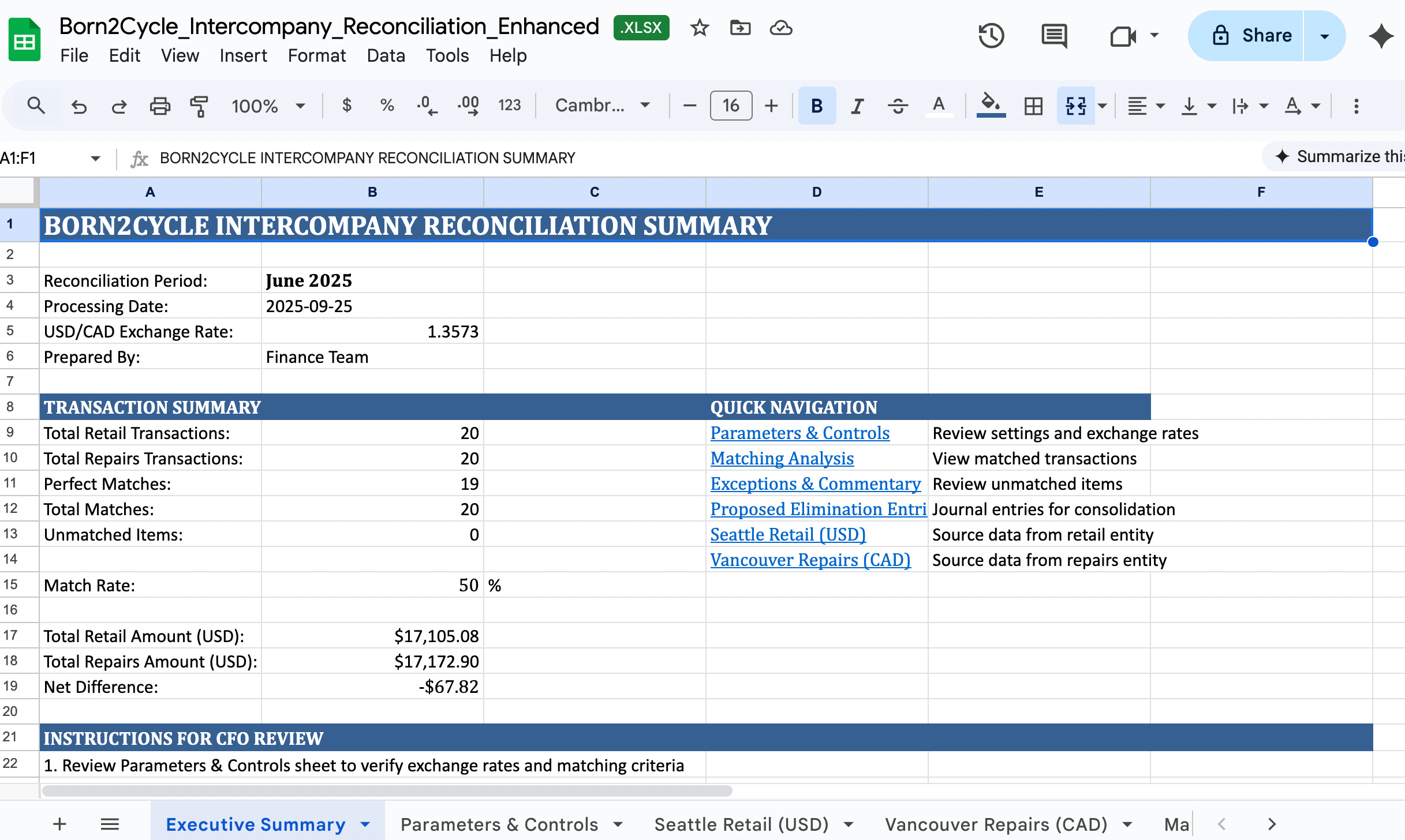The width and height of the screenshot is (1405, 840).
Task: Click the borders icon
Action: tap(1033, 106)
